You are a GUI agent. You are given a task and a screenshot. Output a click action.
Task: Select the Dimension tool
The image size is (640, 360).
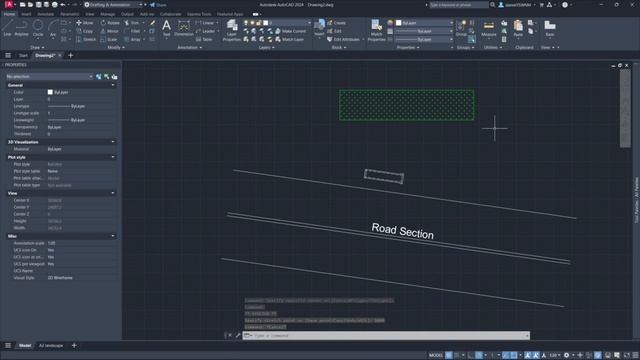[184, 28]
